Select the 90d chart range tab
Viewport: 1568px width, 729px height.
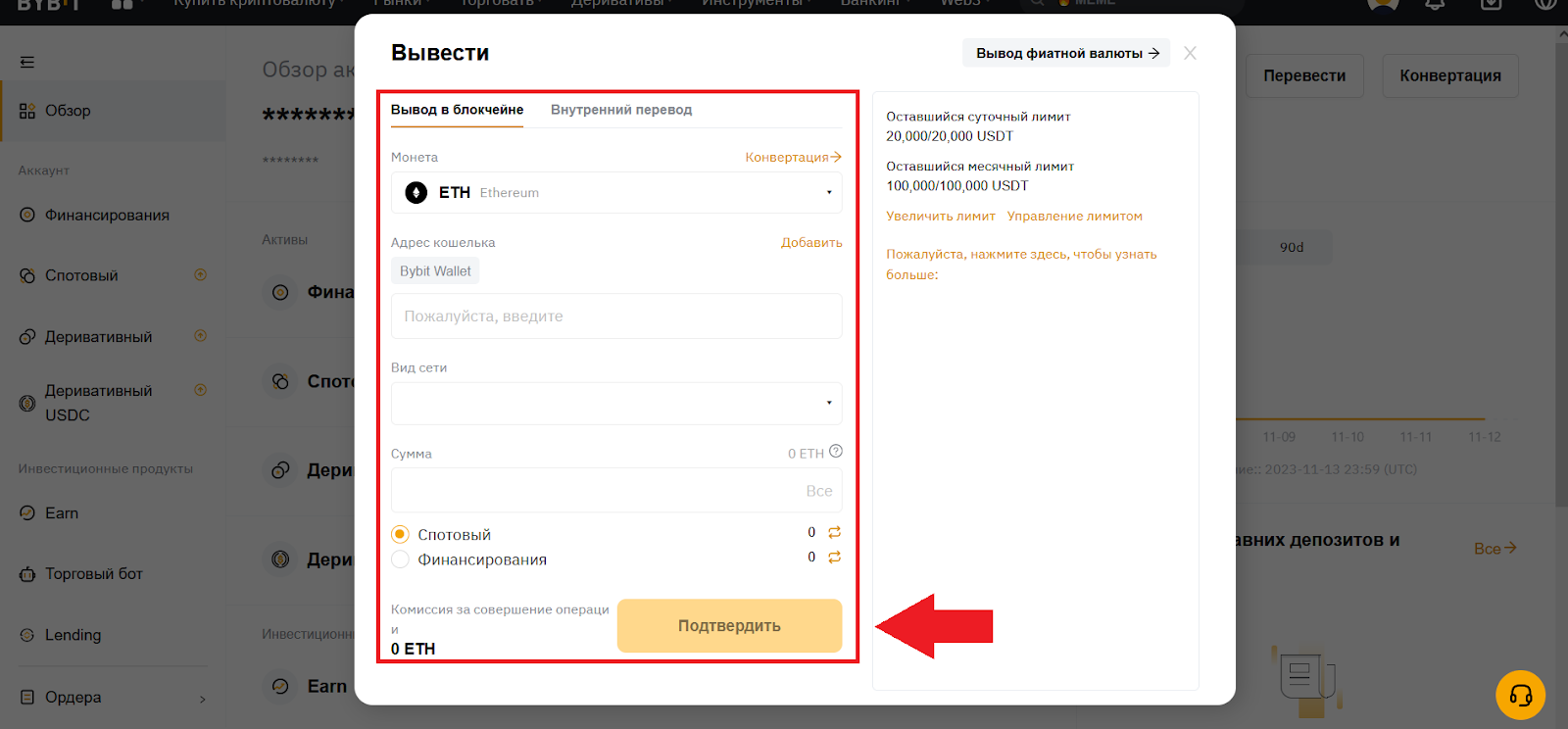(x=1292, y=247)
